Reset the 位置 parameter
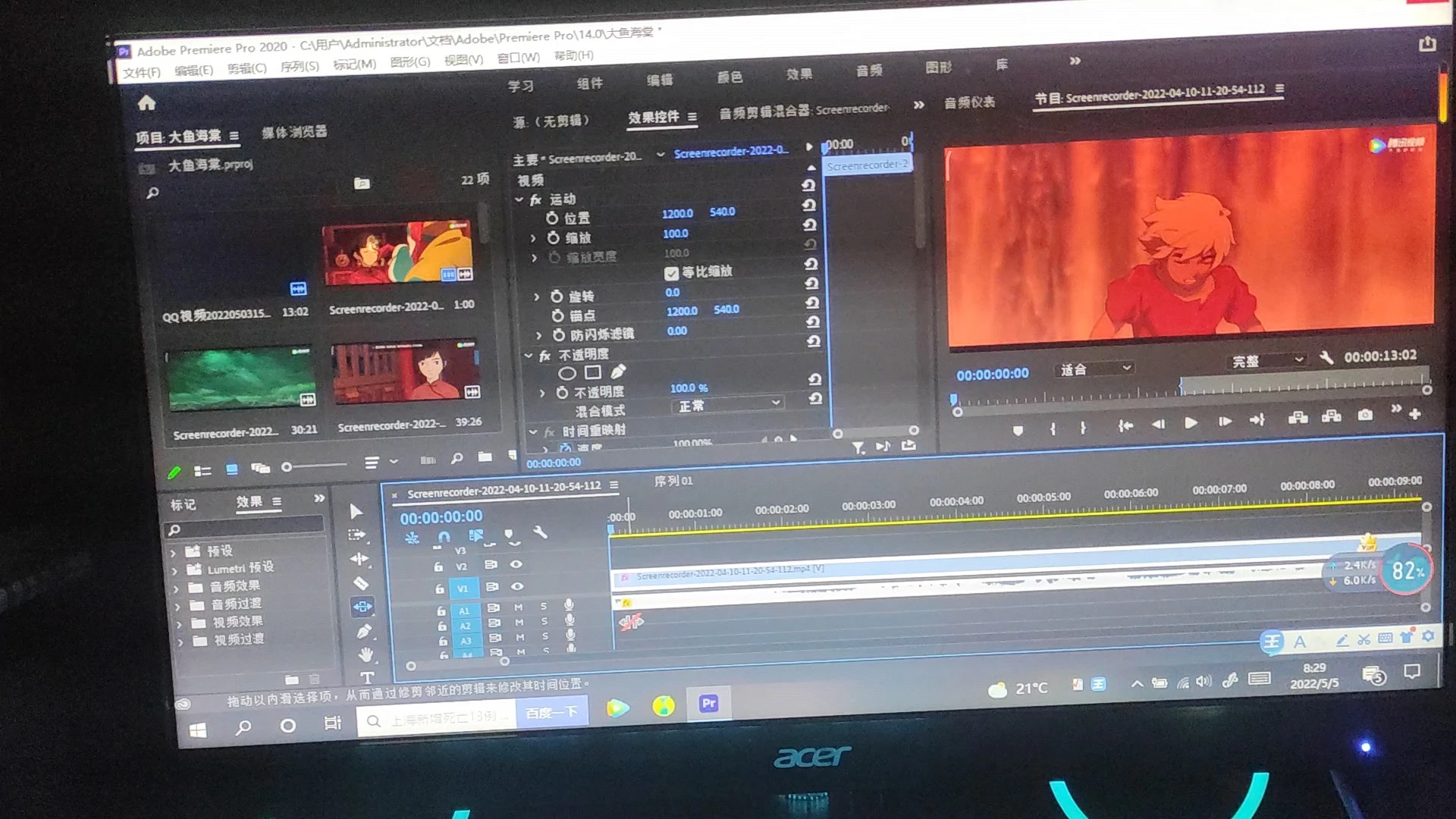Viewport: 1456px width, 819px height. pyautogui.click(x=809, y=205)
